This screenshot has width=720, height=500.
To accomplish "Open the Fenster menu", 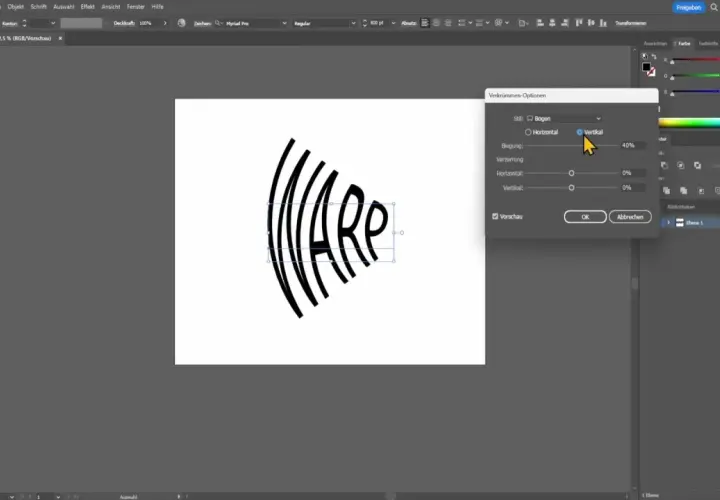I will [x=135, y=7].
